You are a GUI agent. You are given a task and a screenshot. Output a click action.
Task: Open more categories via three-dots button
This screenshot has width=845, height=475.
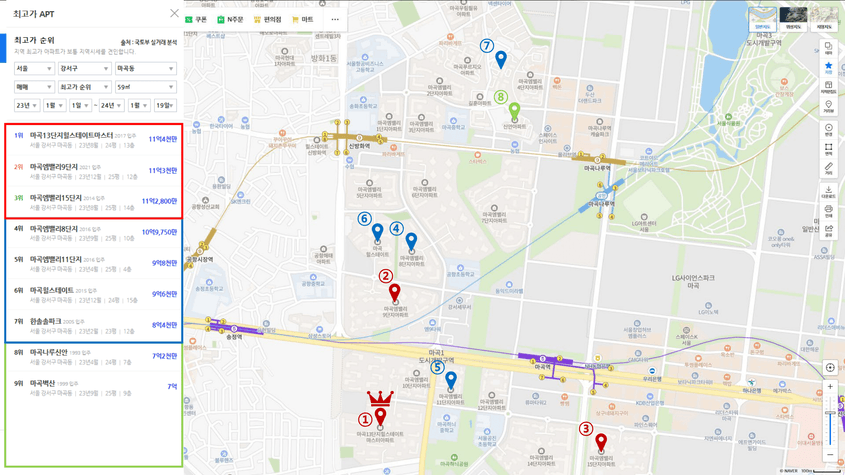pyautogui.click(x=335, y=19)
